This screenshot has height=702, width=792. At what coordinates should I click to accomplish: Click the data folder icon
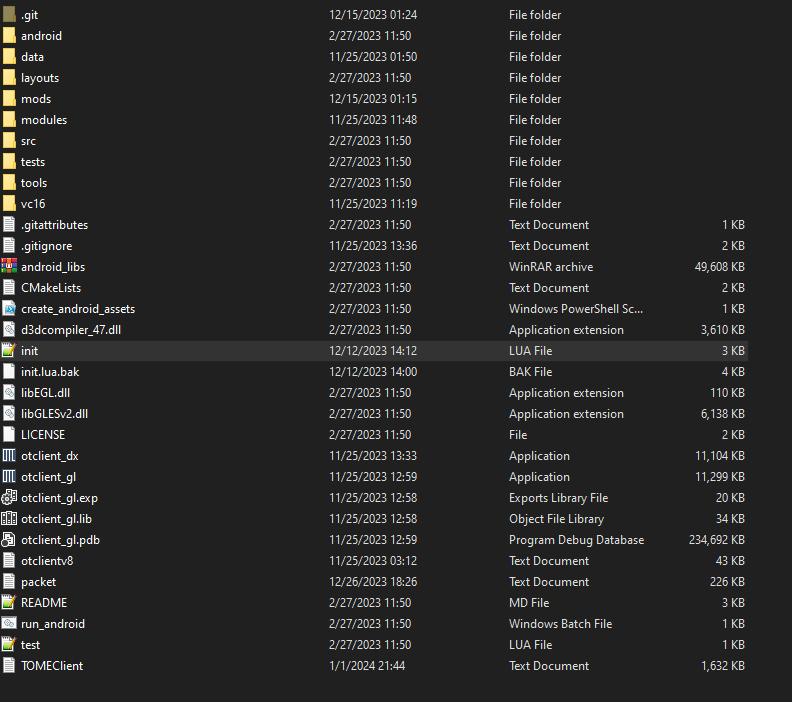[9, 57]
